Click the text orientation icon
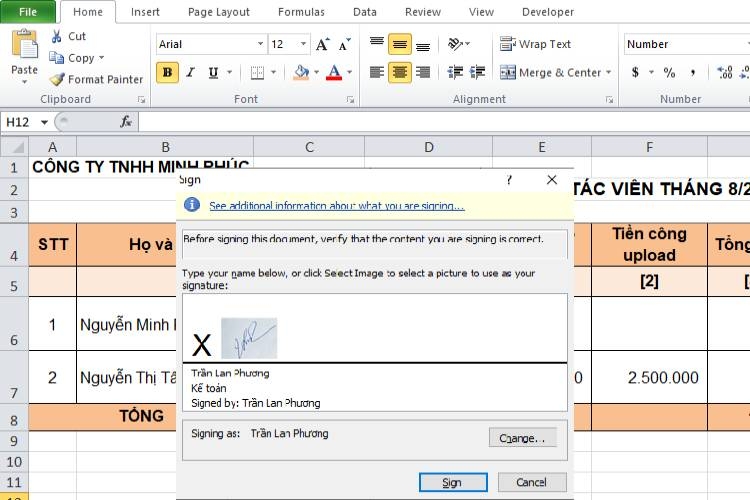This screenshot has width=750, height=500. 455,44
